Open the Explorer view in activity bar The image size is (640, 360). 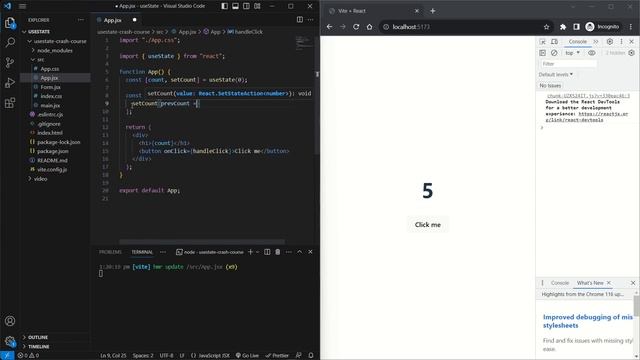(10, 23)
